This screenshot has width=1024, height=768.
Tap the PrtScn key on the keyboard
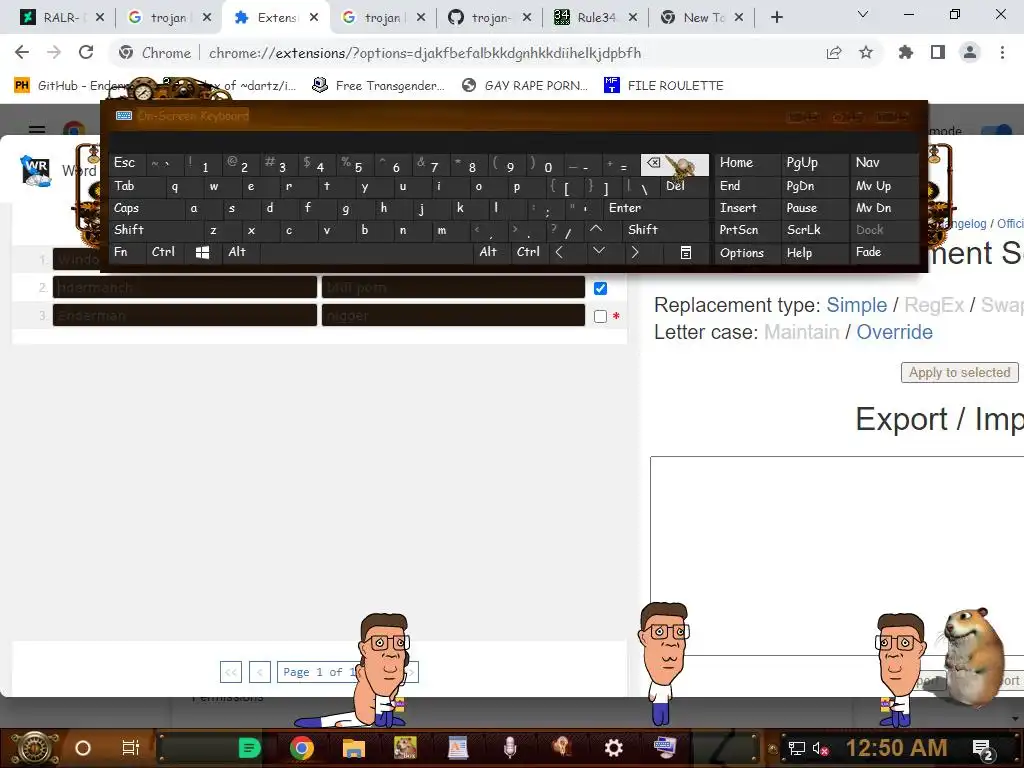point(747,230)
